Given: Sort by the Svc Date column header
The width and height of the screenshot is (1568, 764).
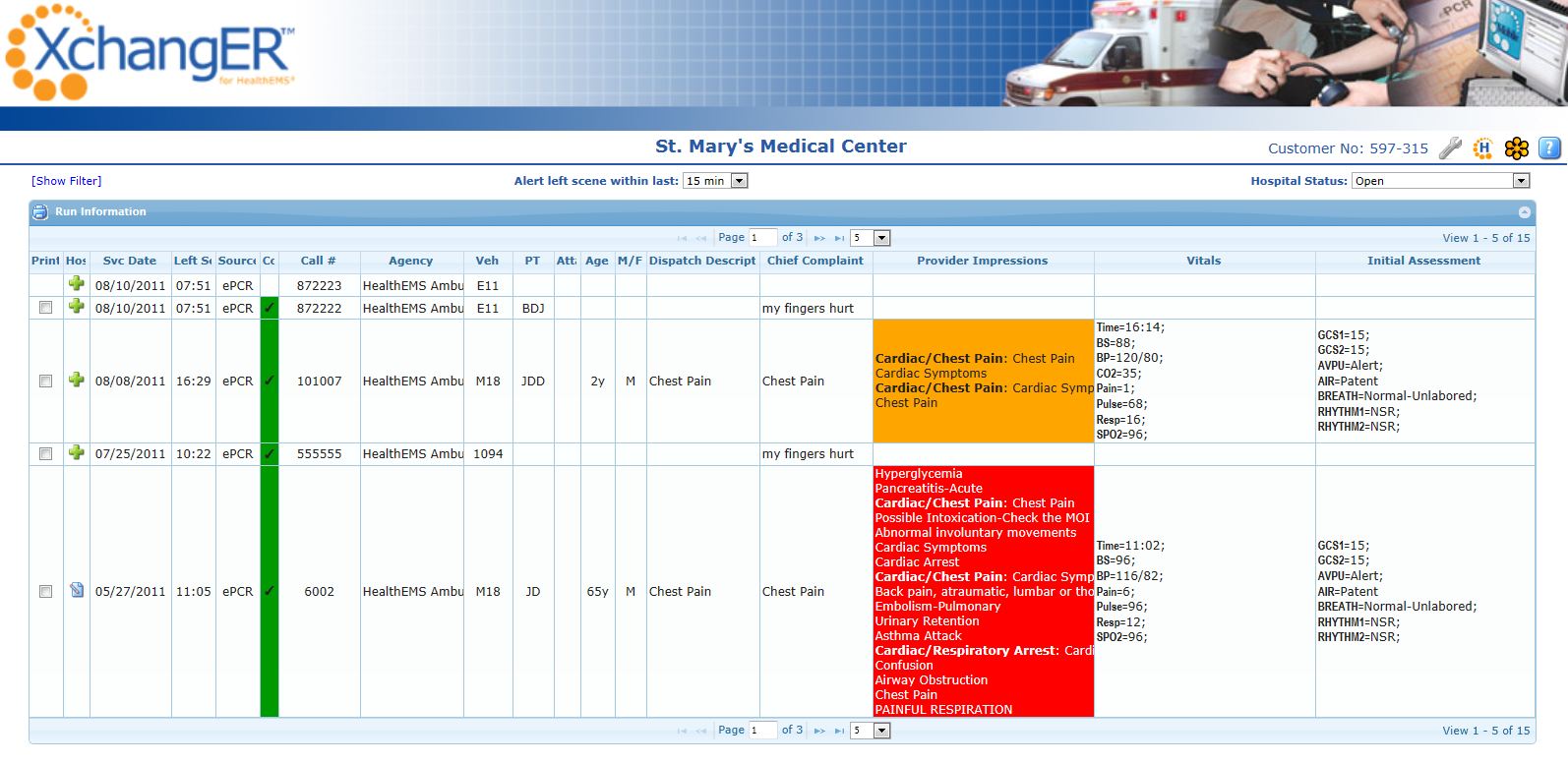Looking at the screenshot, I should tap(130, 262).
